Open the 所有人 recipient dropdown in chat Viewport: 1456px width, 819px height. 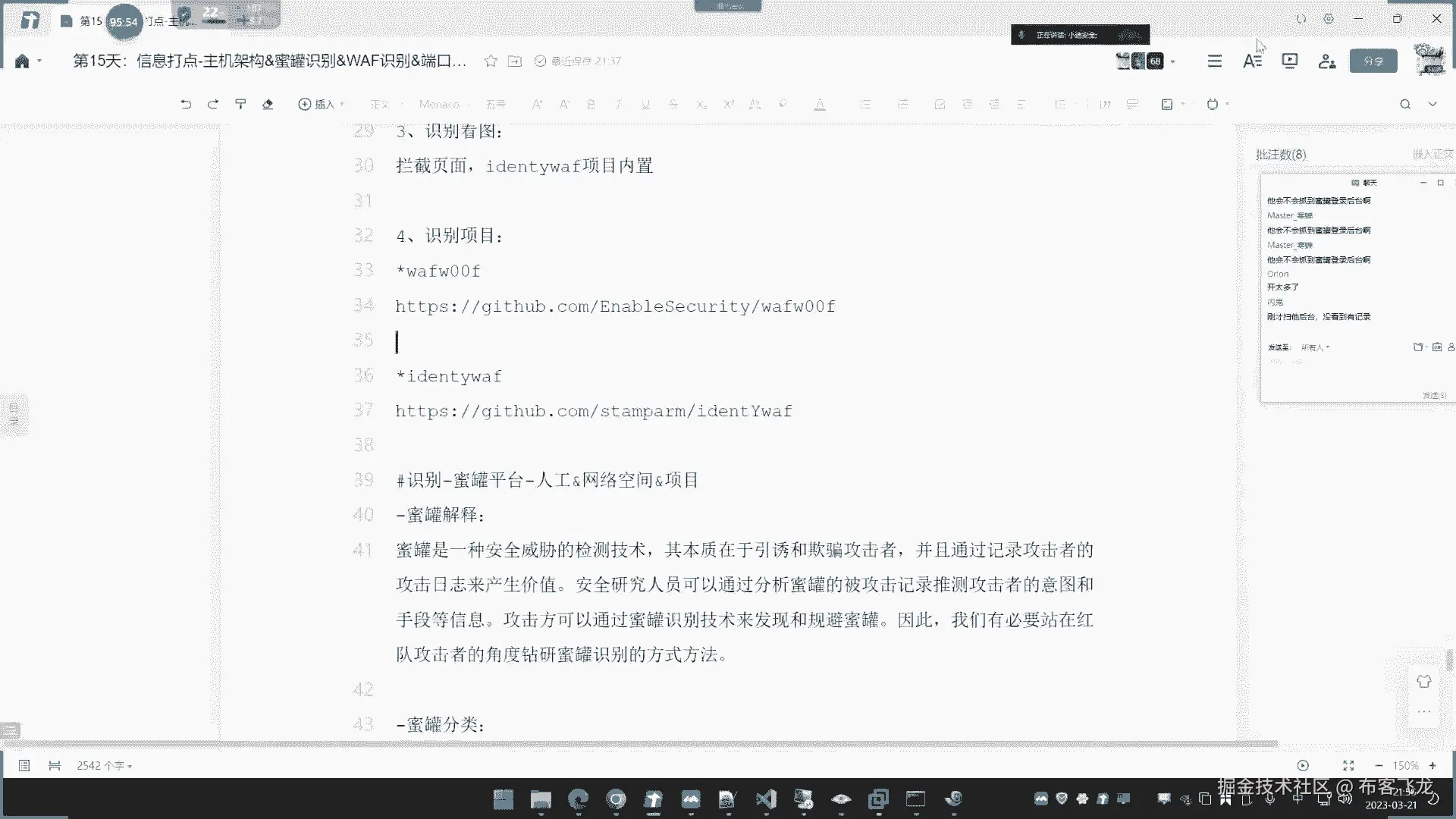[x=1315, y=347]
